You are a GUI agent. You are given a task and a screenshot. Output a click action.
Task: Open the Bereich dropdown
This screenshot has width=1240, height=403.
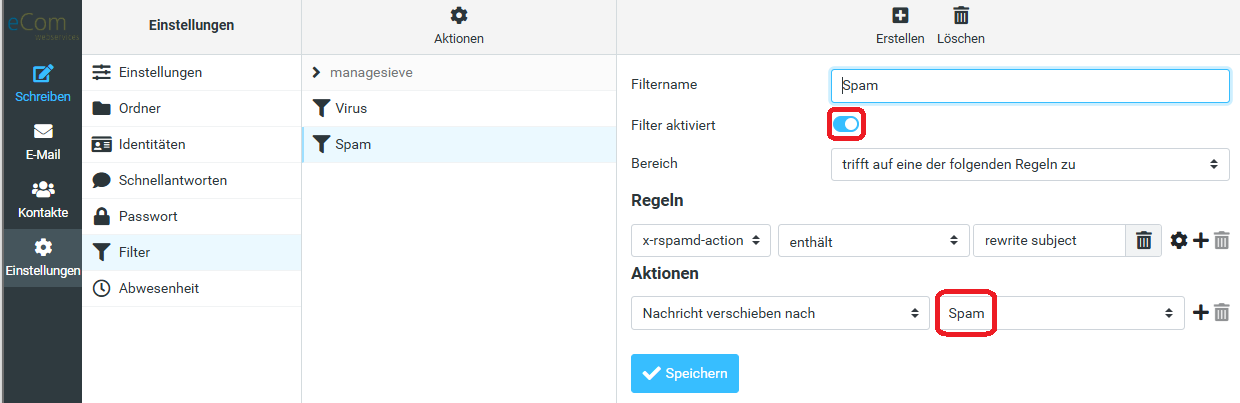coord(1030,164)
